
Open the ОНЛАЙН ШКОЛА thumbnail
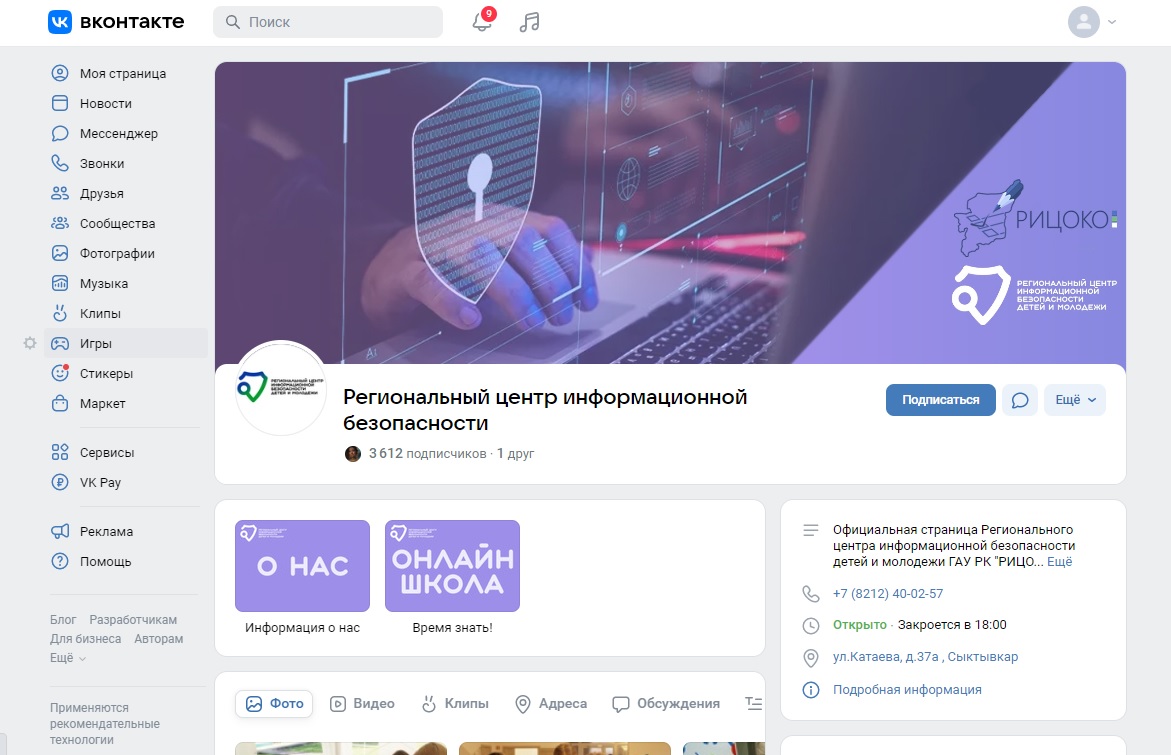pos(453,566)
